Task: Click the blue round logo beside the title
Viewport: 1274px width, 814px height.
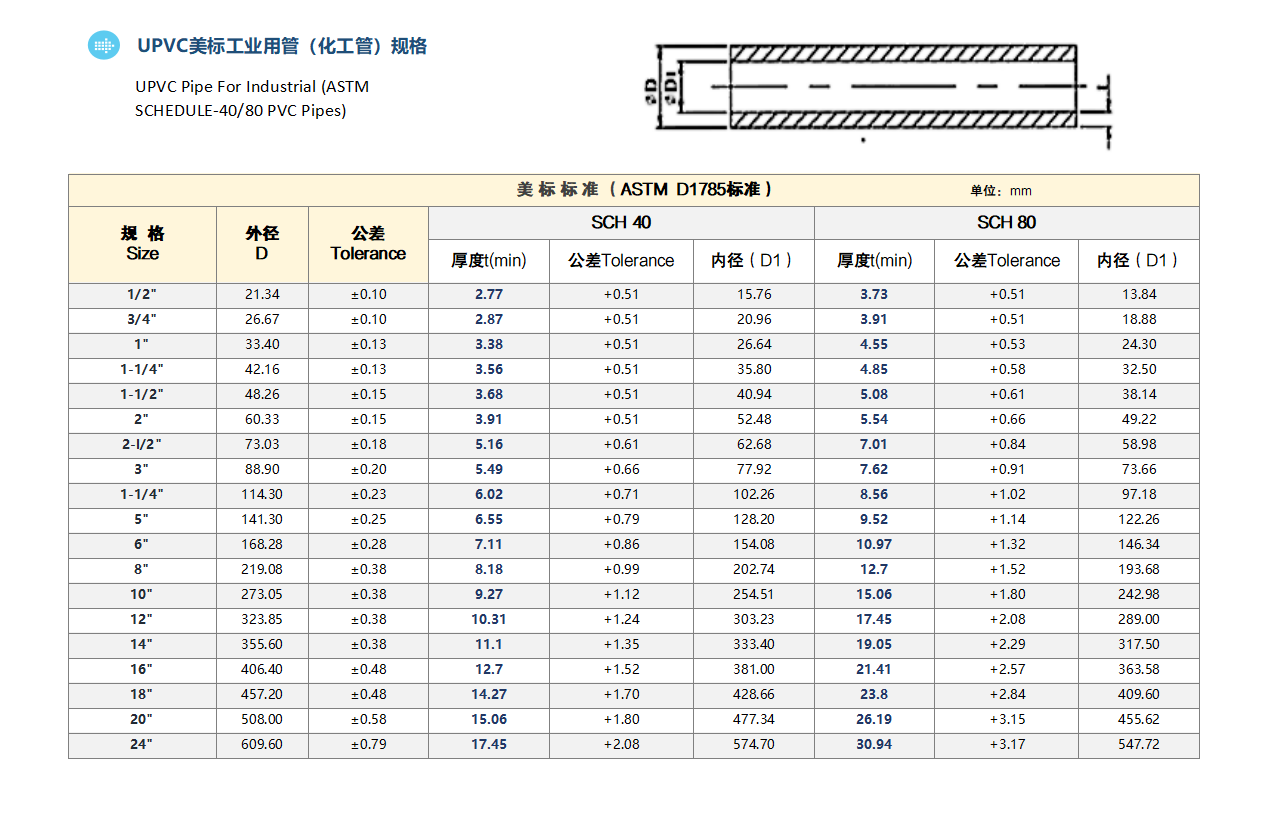Action: click(x=103, y=45)
